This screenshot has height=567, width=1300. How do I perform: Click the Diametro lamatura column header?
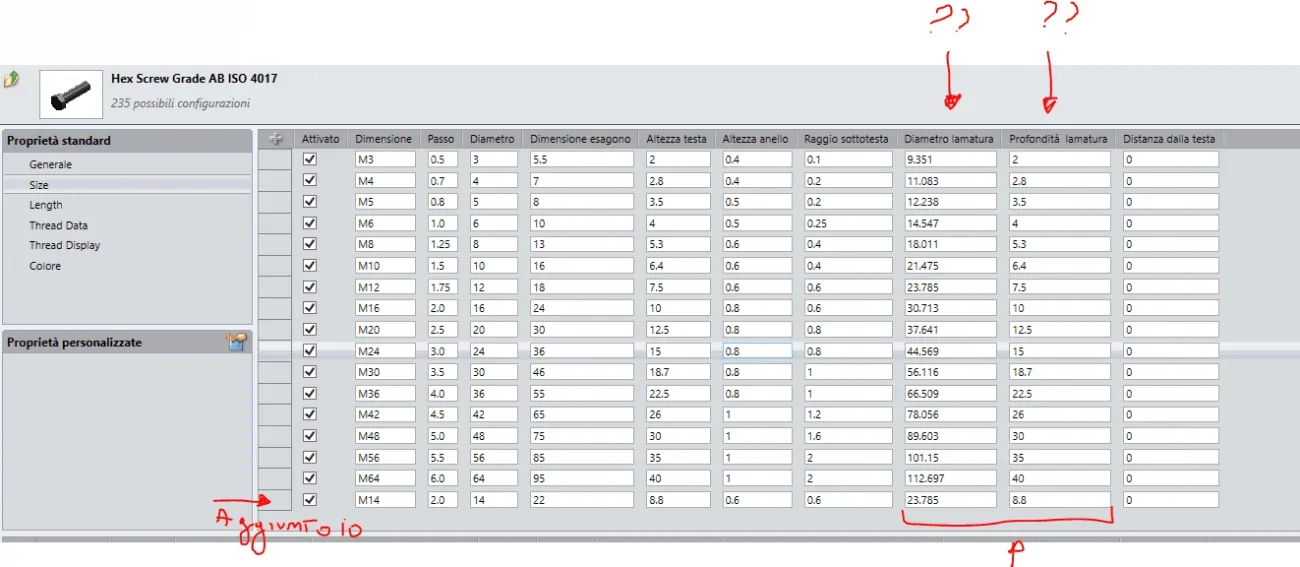click(949, 139)
